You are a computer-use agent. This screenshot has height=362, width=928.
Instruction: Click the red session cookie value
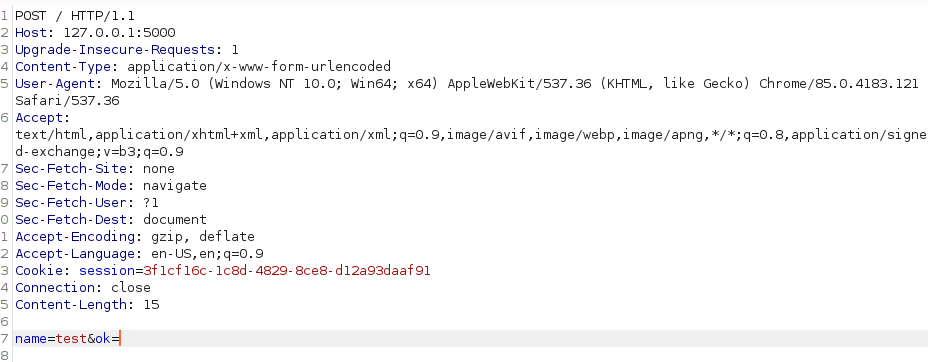point(286,271)
